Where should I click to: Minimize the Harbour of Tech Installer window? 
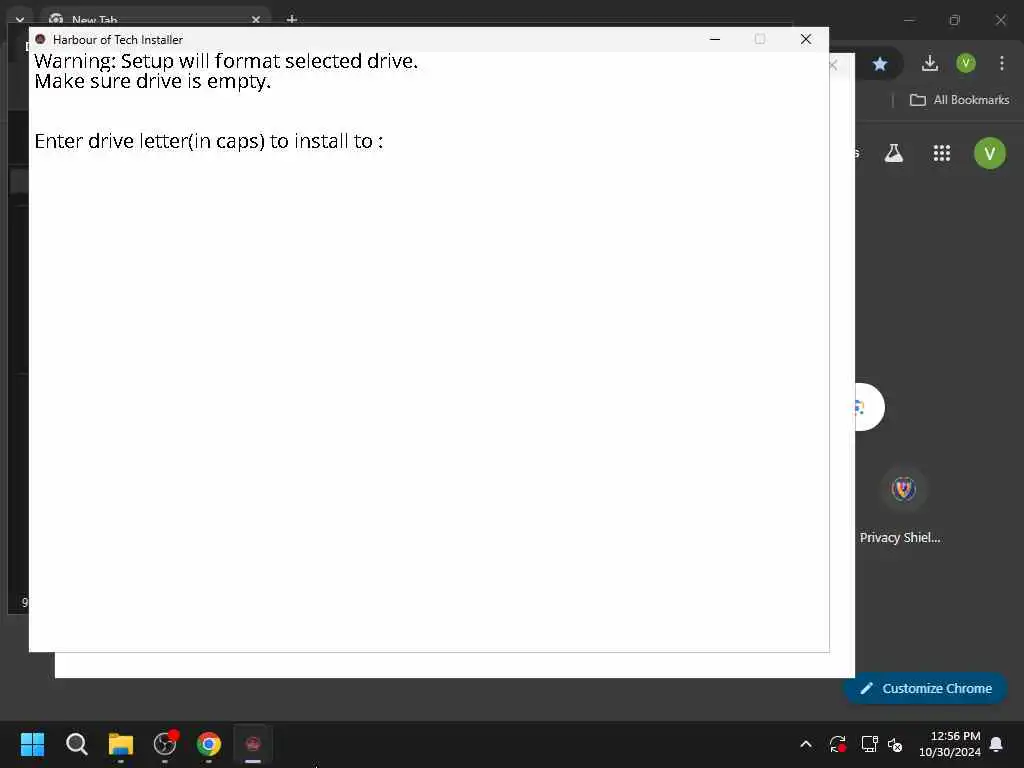[715, 39]
